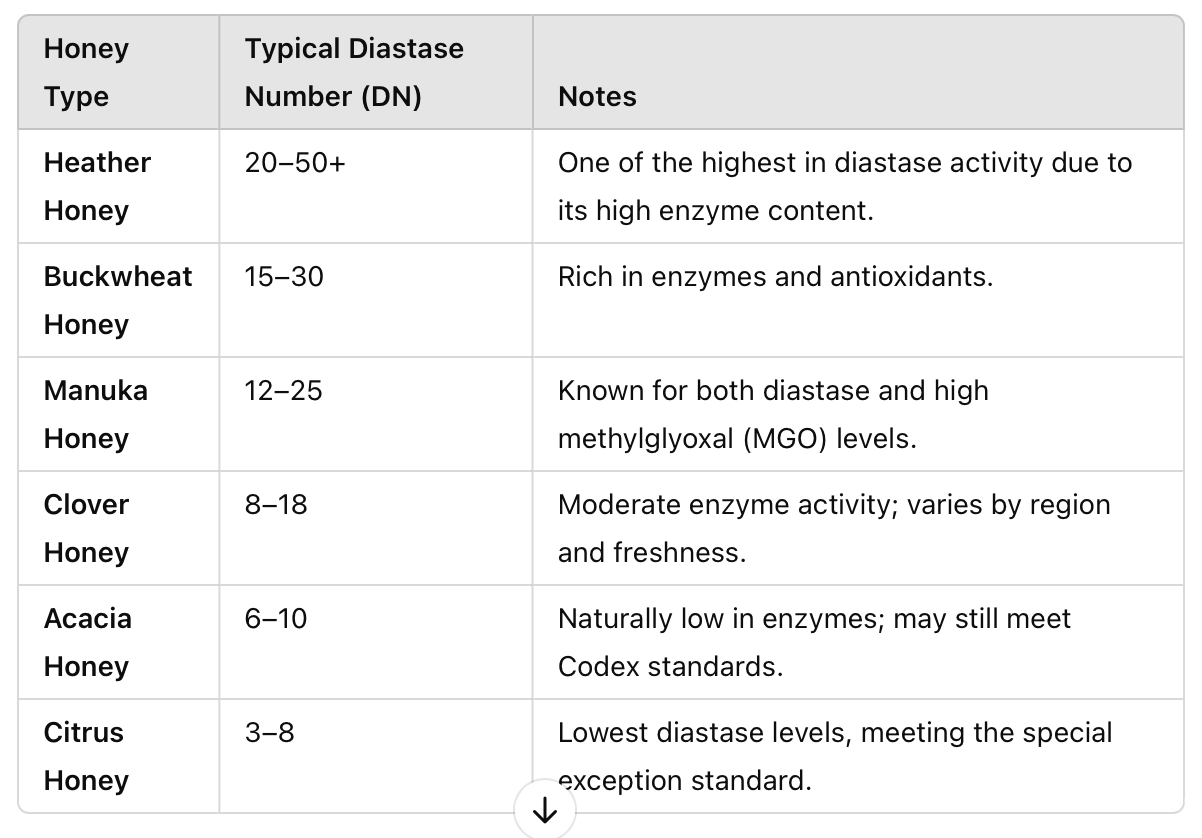
Task: Click the "15–30" diastase value
Action: [284, 277]
